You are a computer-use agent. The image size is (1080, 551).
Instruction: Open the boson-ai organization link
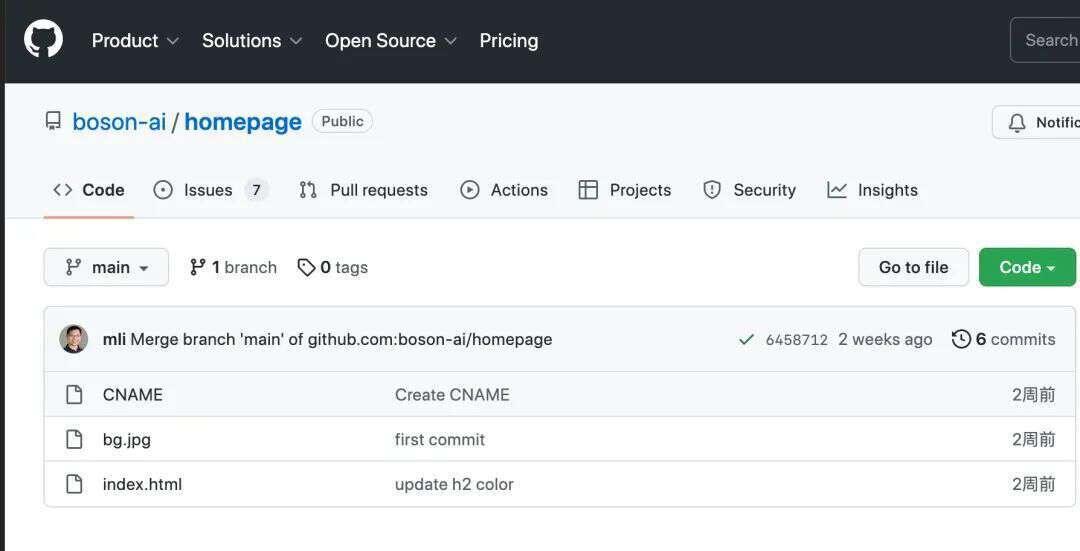[119, 122]
